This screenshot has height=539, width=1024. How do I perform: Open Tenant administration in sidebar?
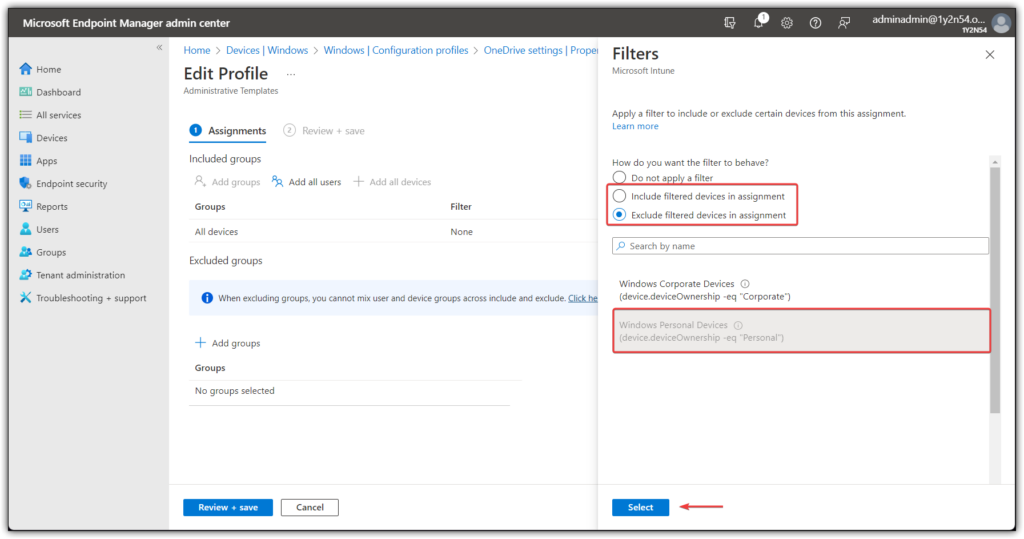coord(72,275)
